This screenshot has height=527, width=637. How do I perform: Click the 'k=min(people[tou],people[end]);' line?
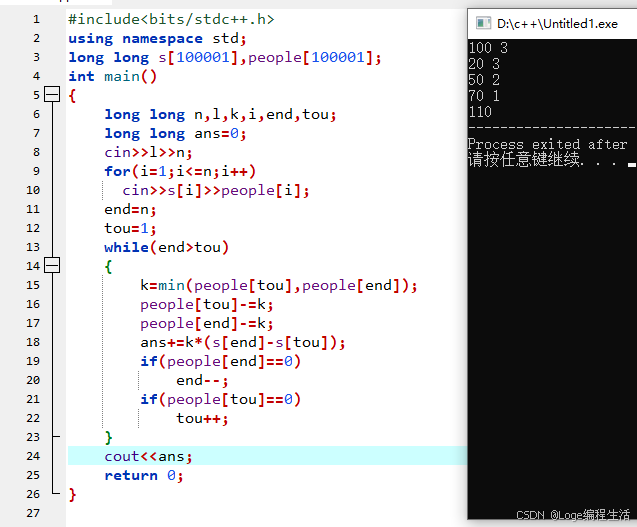(279, 285)
